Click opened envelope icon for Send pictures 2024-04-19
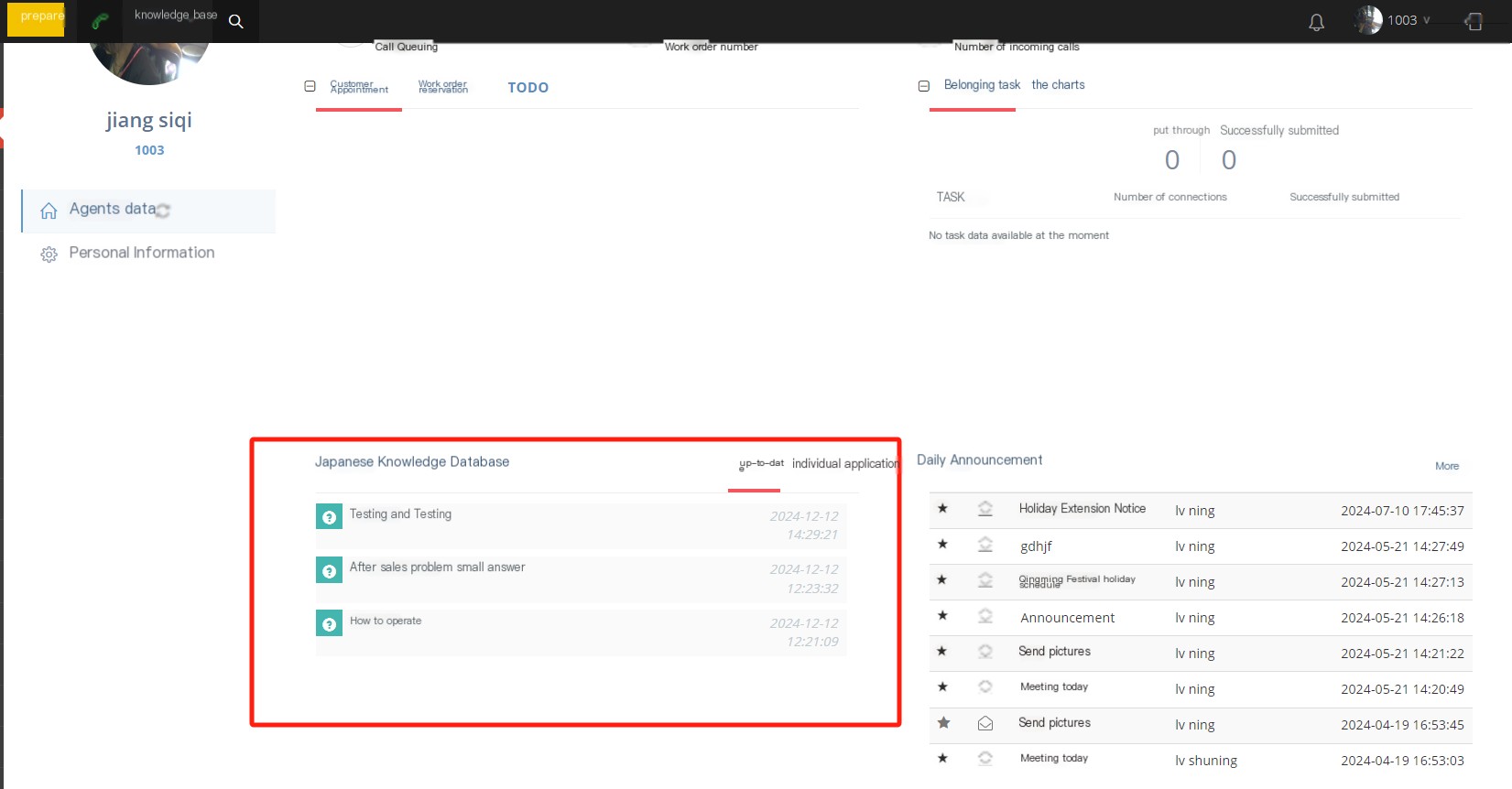 985,723
